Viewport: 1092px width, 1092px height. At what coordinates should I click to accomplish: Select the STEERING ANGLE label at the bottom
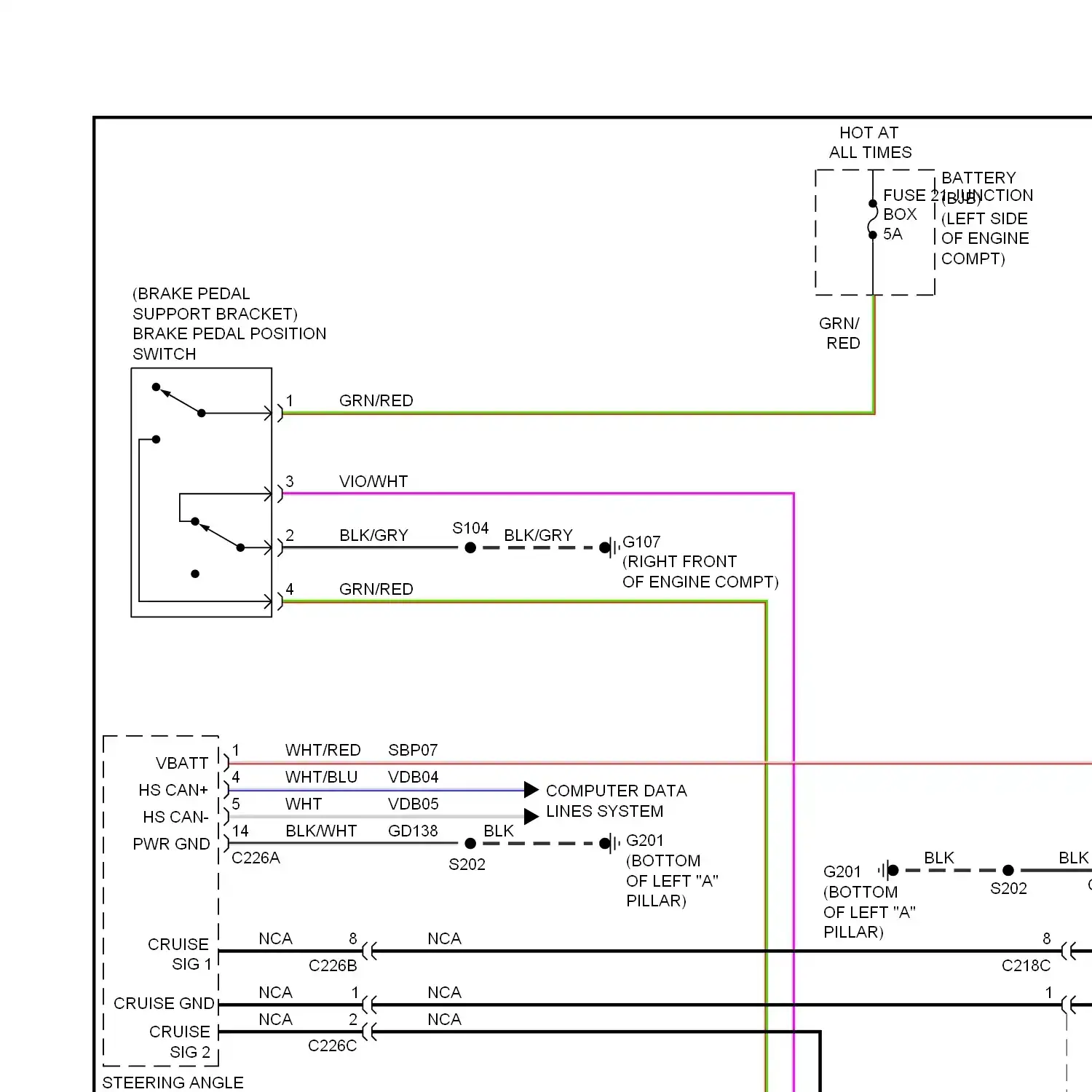tap(173, 1083)
